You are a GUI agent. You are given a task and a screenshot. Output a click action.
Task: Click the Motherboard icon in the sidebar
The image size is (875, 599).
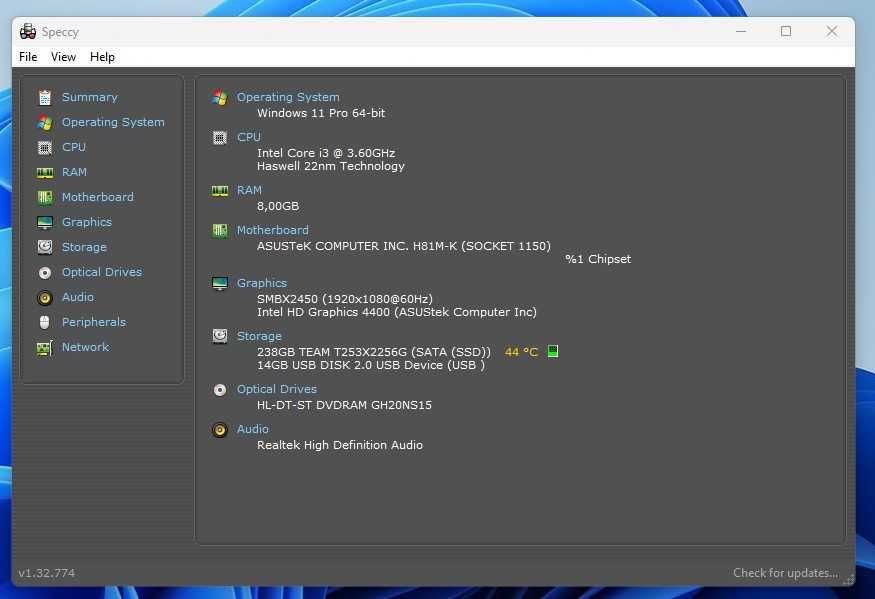click(x=45, y=197)
